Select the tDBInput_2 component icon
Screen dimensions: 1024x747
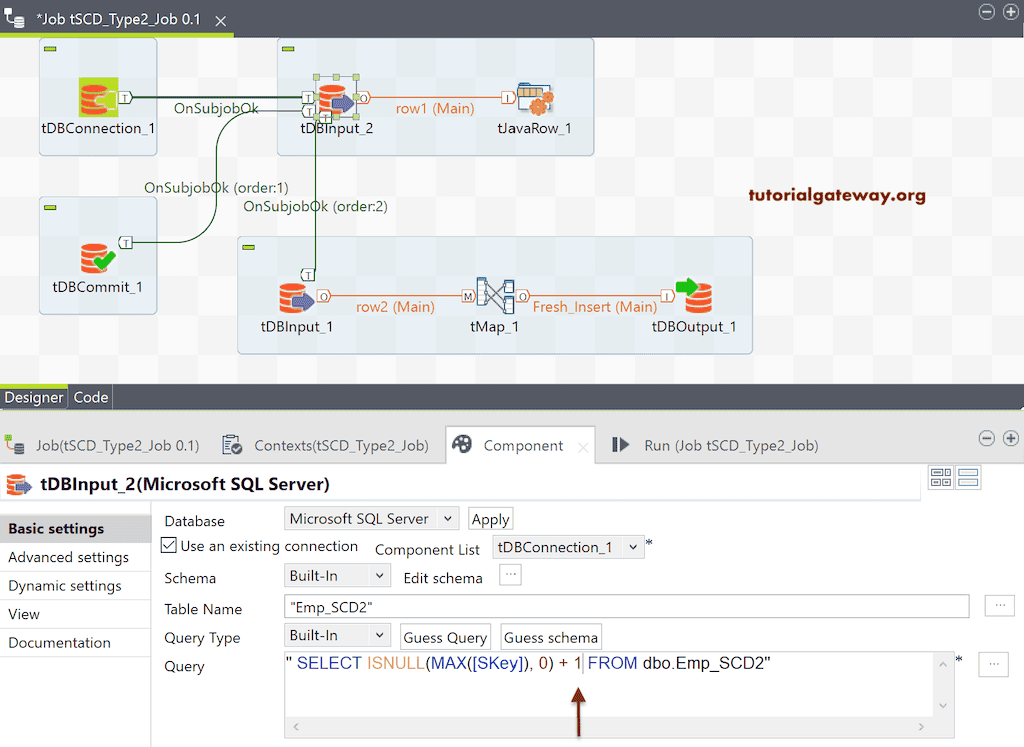[333, 100]
